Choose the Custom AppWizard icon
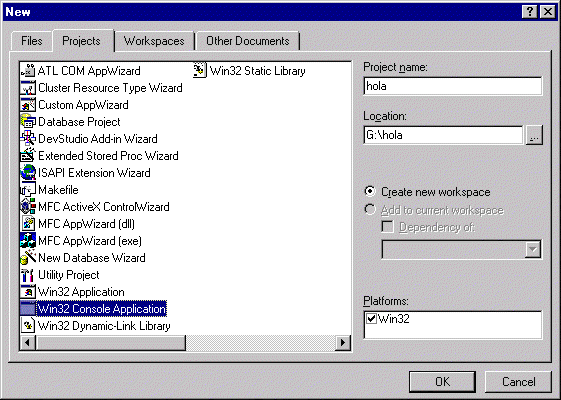This screenshot has height=400, width=561. click(x=28, y=104)
